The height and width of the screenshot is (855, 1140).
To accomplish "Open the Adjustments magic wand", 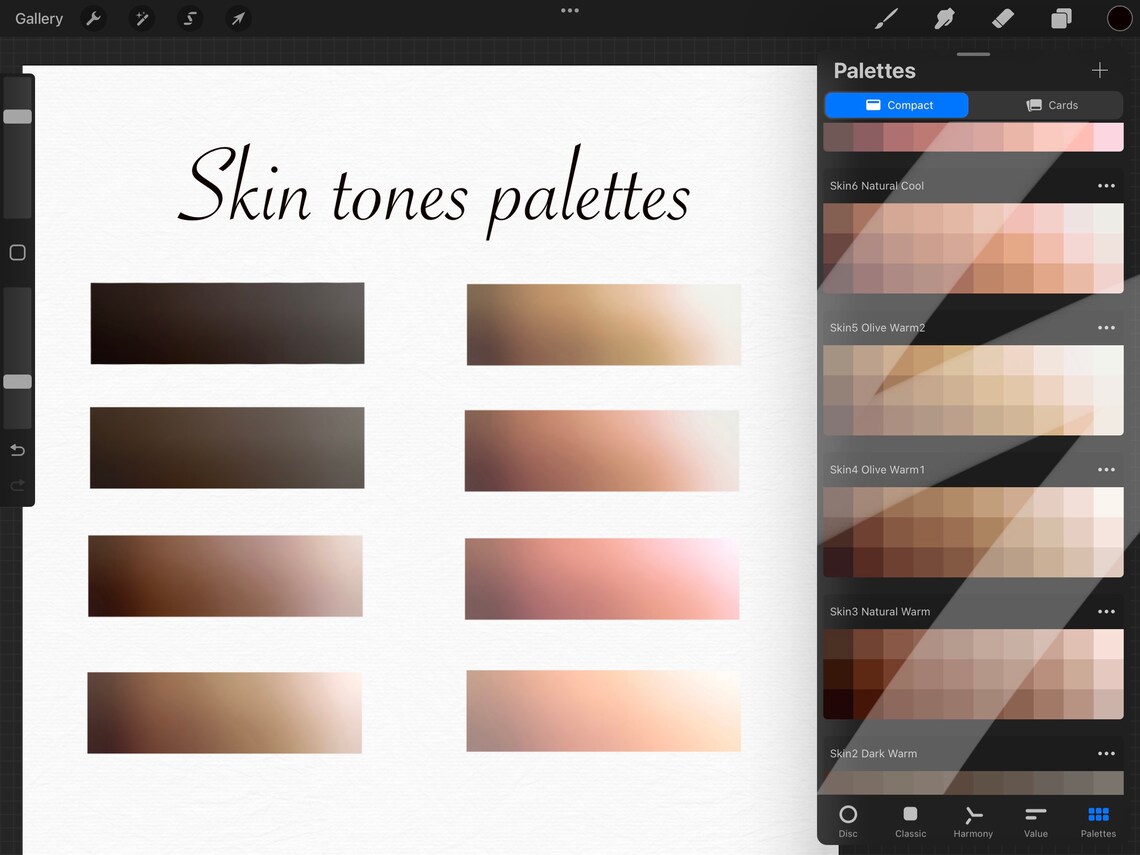I will 141,18.
